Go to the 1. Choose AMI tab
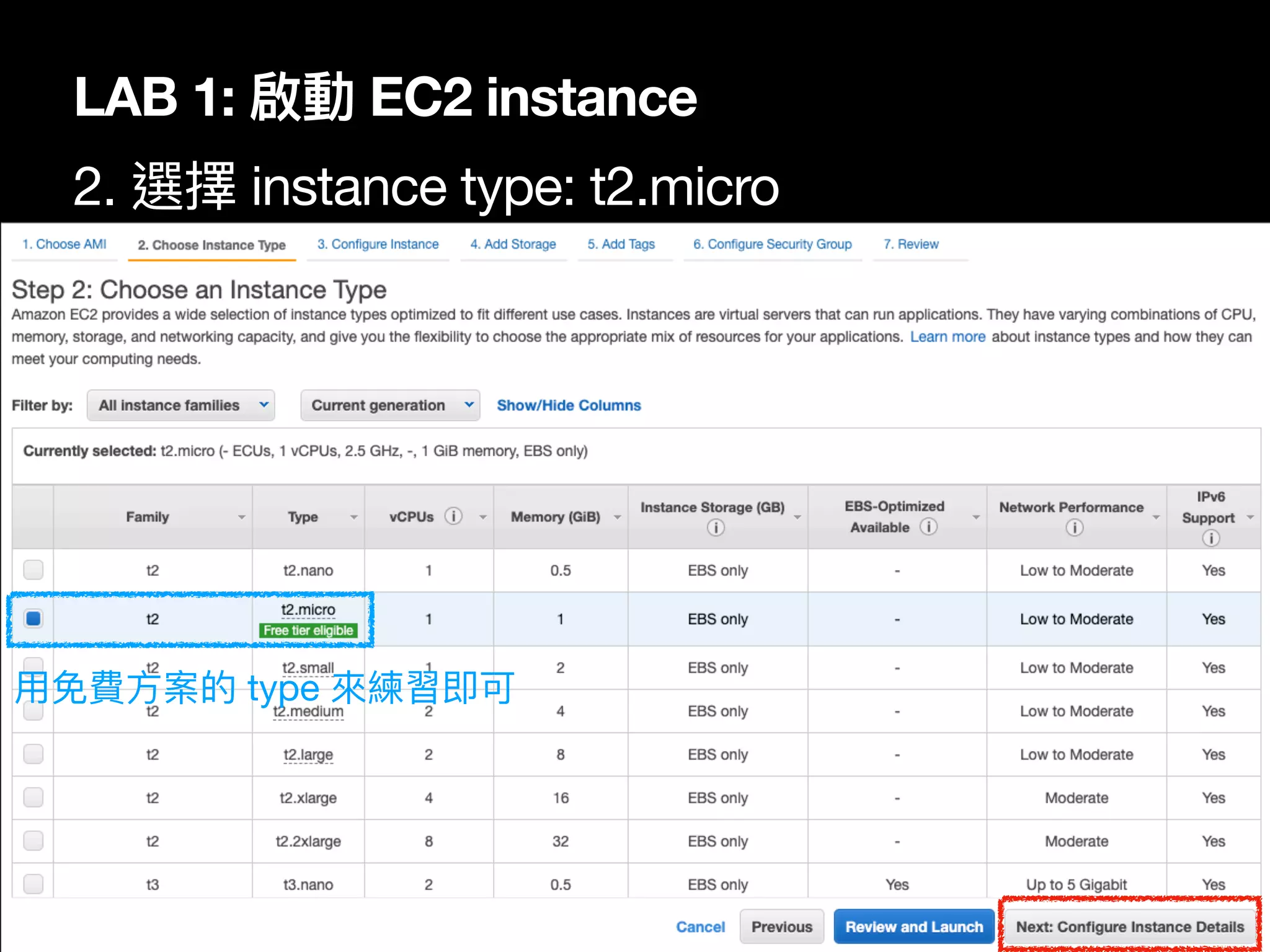The image size is (1270, 952). point(64,244)
